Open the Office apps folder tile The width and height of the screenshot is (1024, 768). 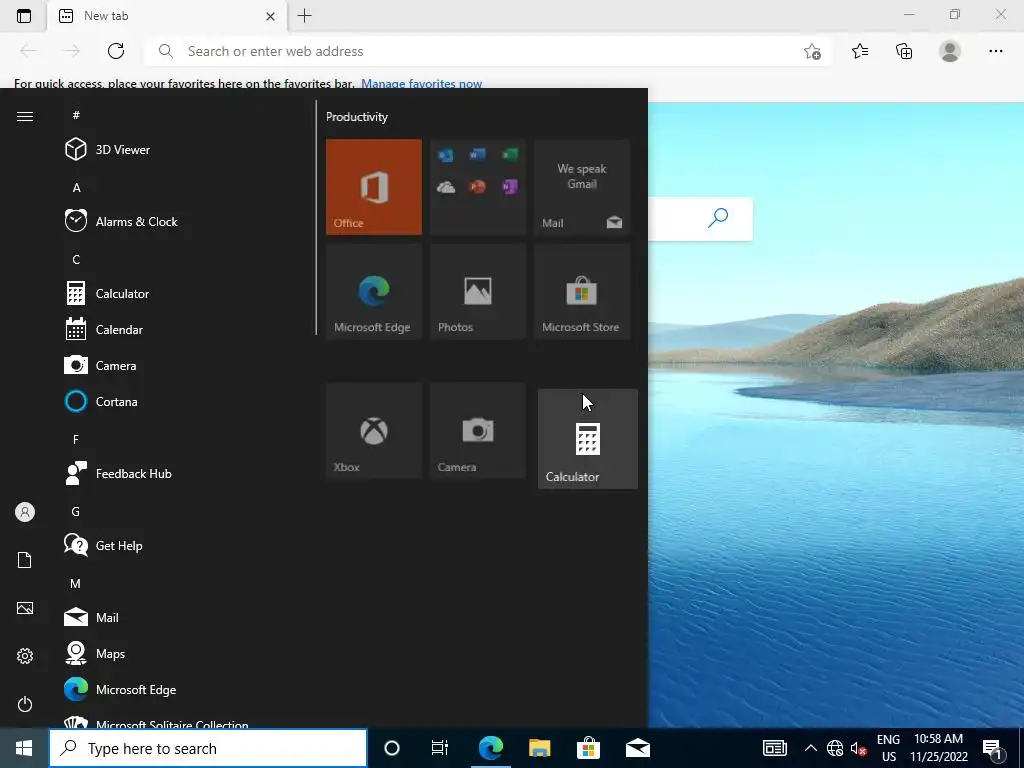pyautogui.click(x=477, y=187)
